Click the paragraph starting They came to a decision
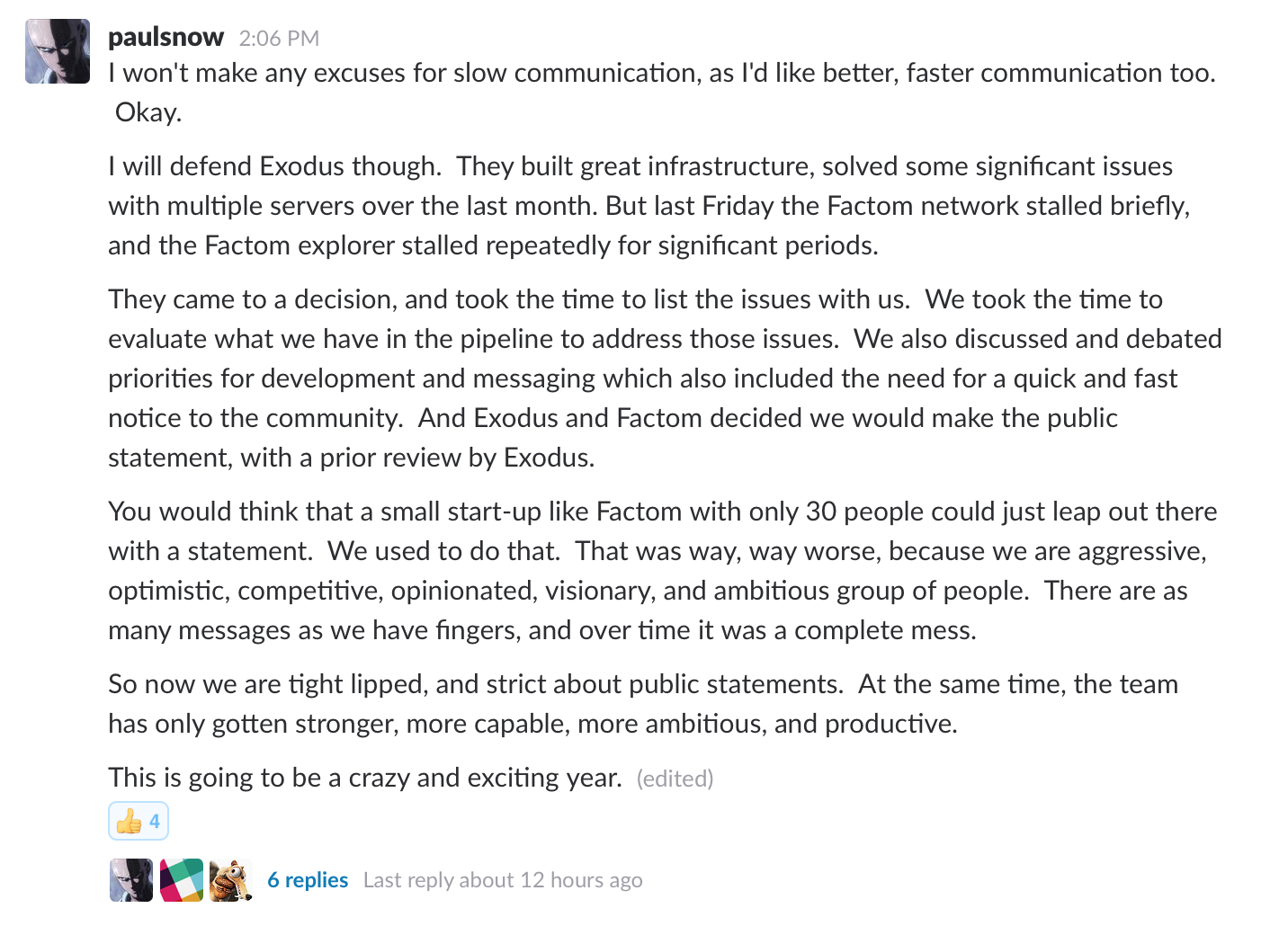This screenshot has width=1288, height=926. click(665, 378)
